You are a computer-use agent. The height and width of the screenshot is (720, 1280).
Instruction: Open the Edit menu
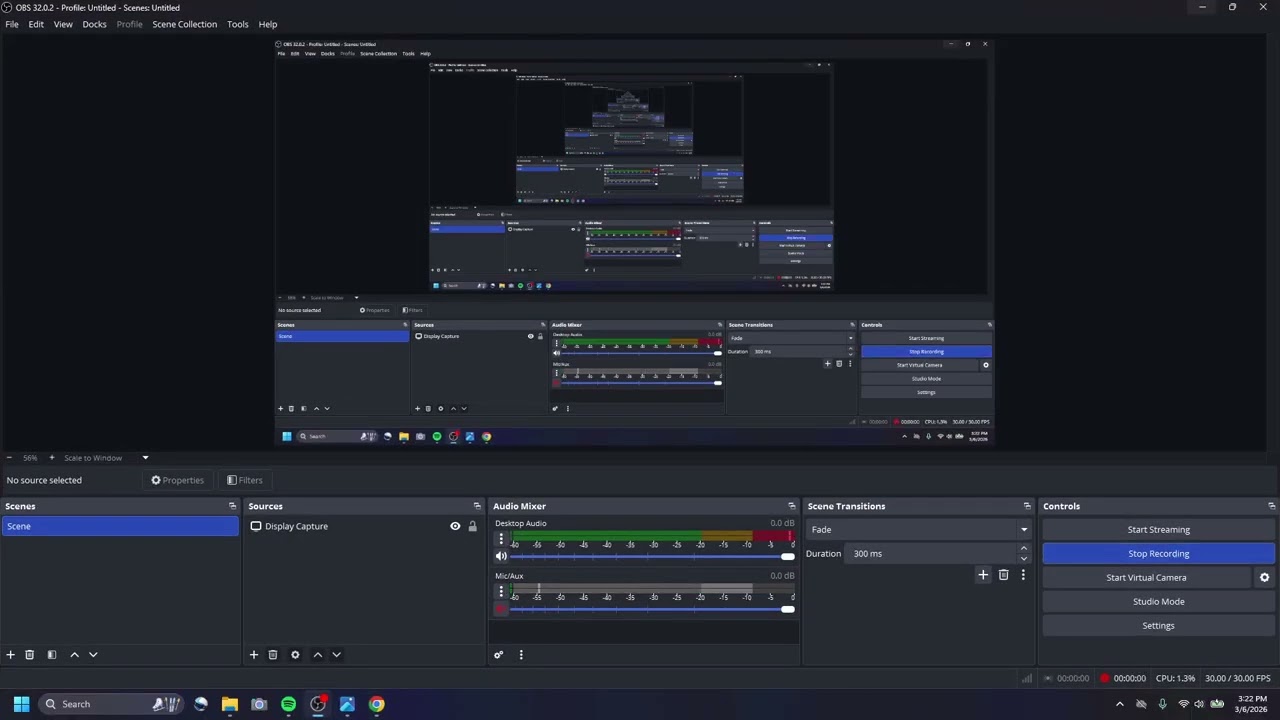point(36,24)
